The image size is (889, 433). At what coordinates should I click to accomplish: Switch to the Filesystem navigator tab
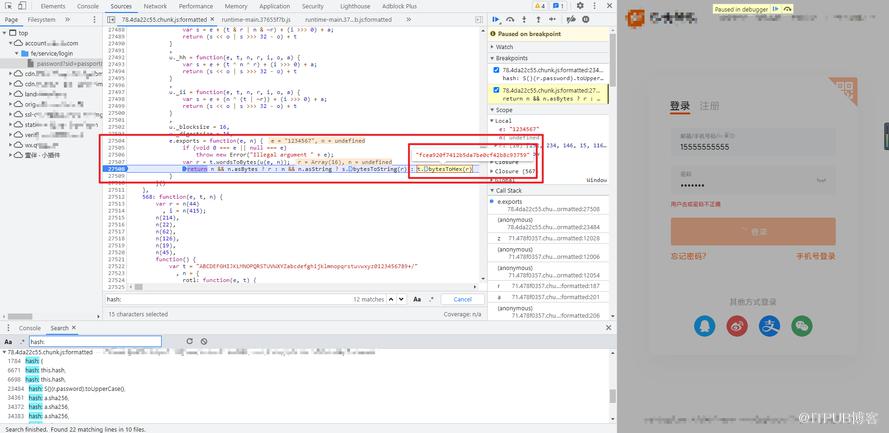pos(42,19)
